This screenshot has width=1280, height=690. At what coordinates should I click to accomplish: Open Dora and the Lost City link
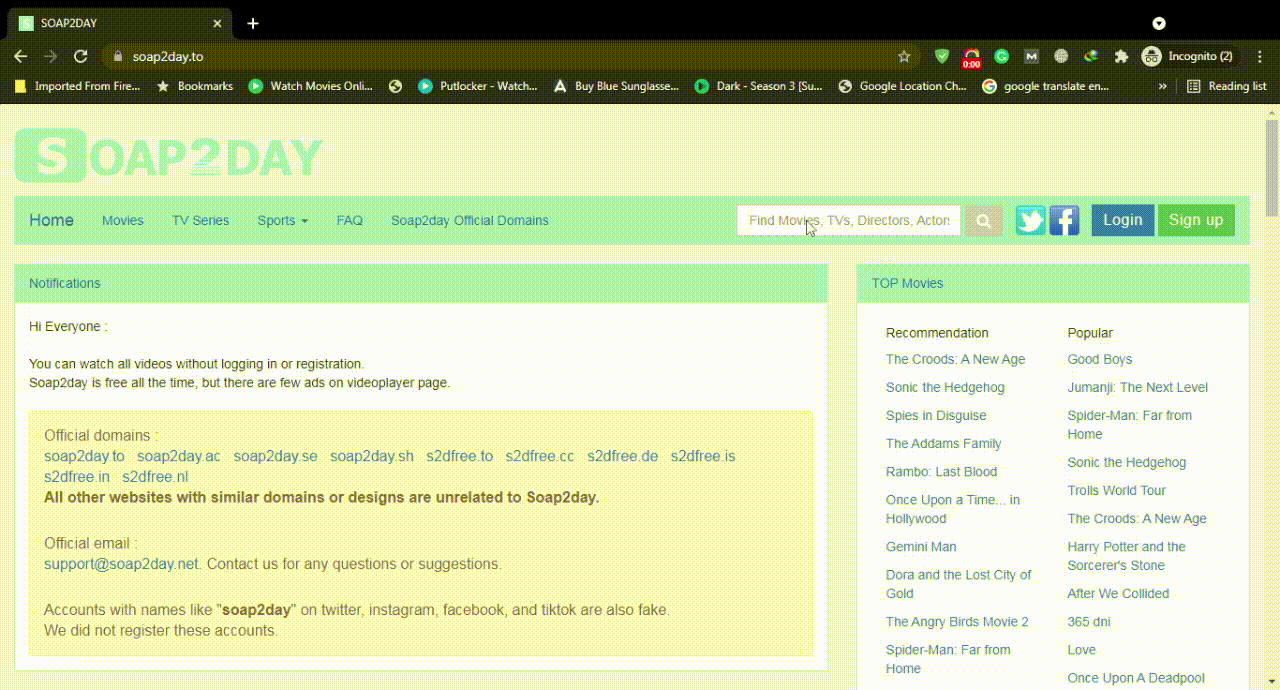tap(958, 584)
